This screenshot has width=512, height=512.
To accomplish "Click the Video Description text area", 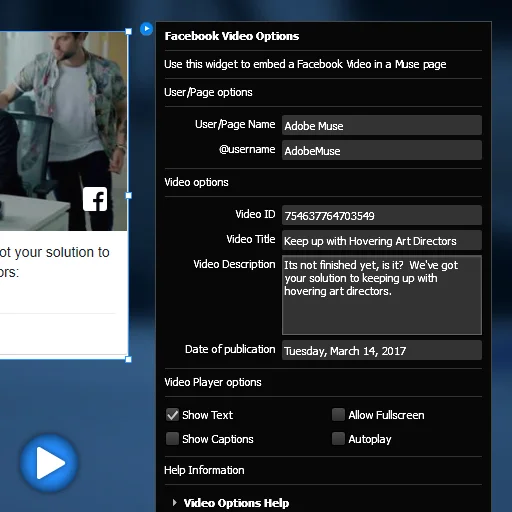I will coord(382,295).
